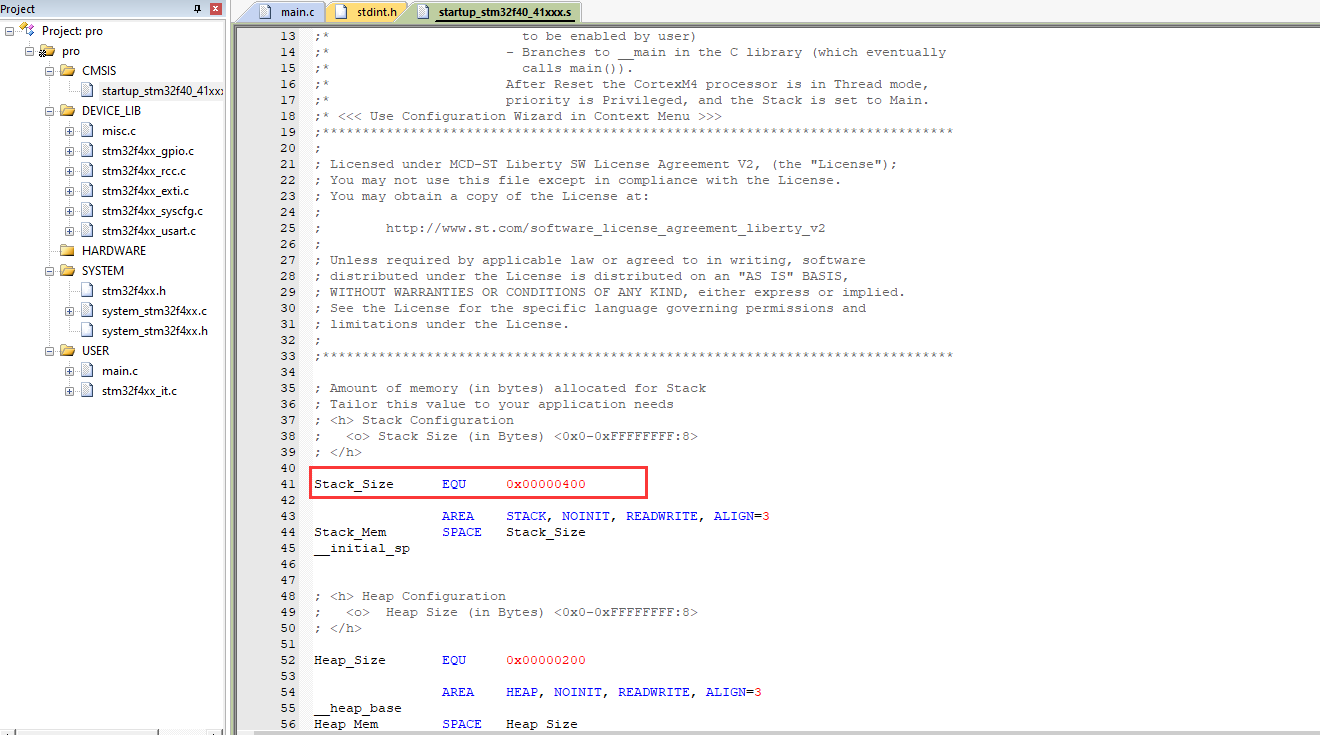The image size is (1320, 735).
Task: Click line number 33 in the gutter
Action: coord(288,356)
